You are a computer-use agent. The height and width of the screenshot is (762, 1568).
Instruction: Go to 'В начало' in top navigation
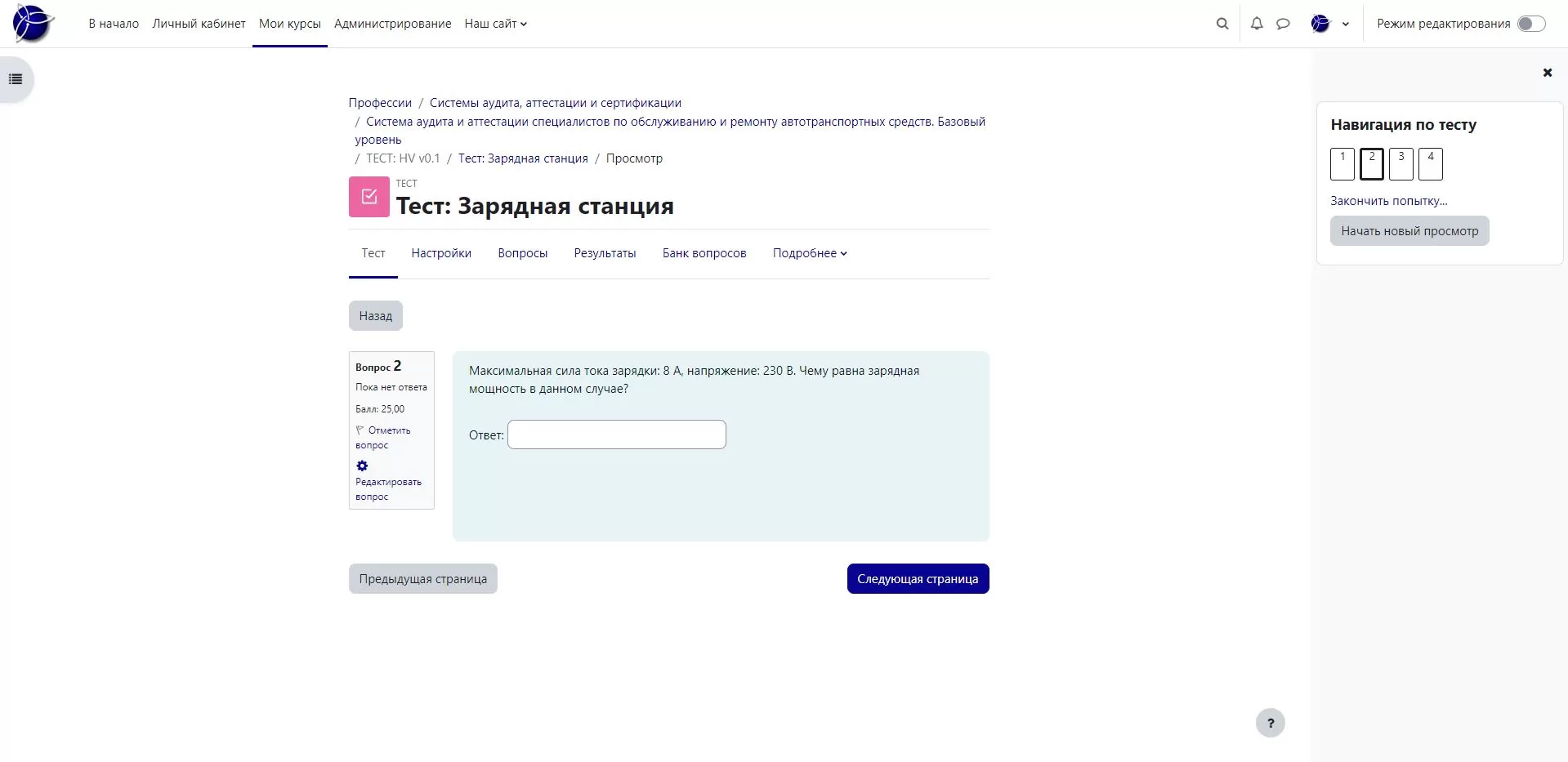click(x=114, y=24)
